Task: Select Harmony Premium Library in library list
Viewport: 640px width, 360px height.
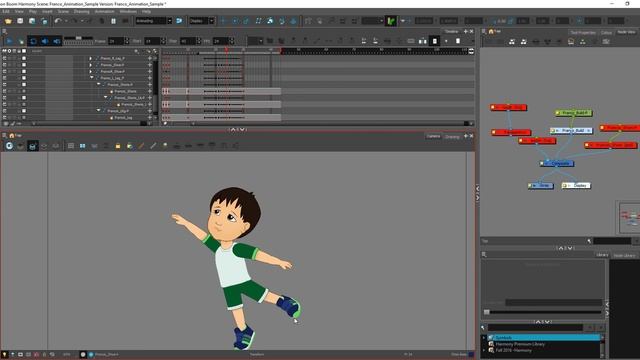Action: click(520, 344)
